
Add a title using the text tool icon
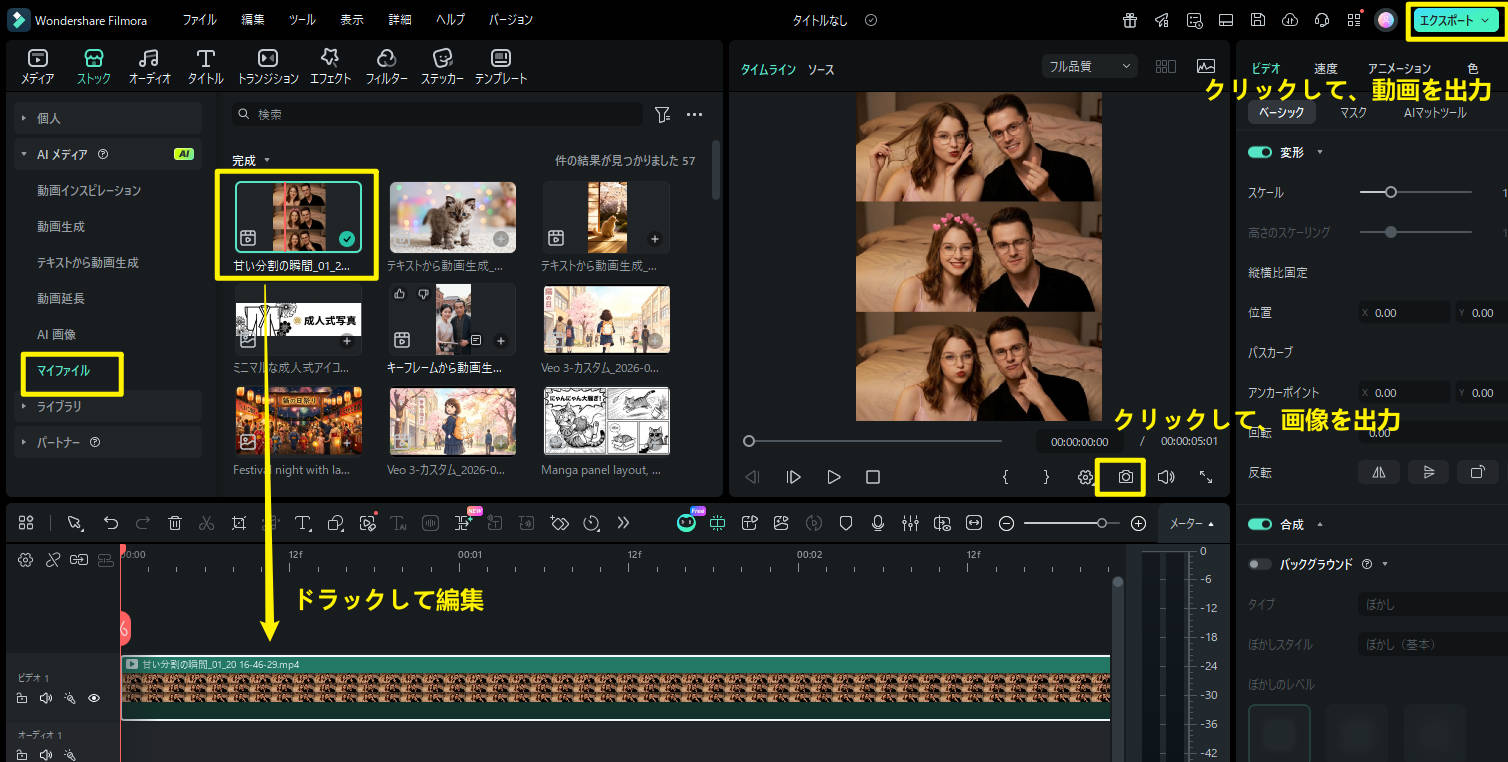point(301,522)
